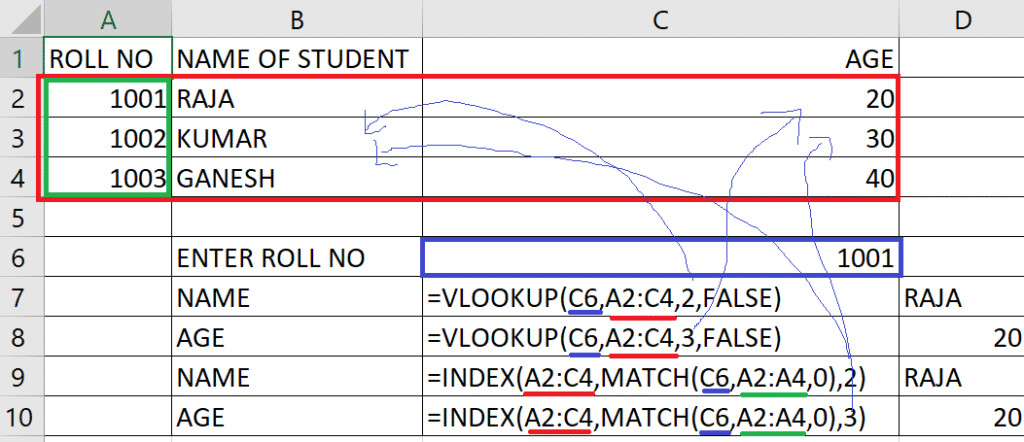Screen dimensions: 1024x442
Task: Select row 1 header
Action: (x=22, y=59)
